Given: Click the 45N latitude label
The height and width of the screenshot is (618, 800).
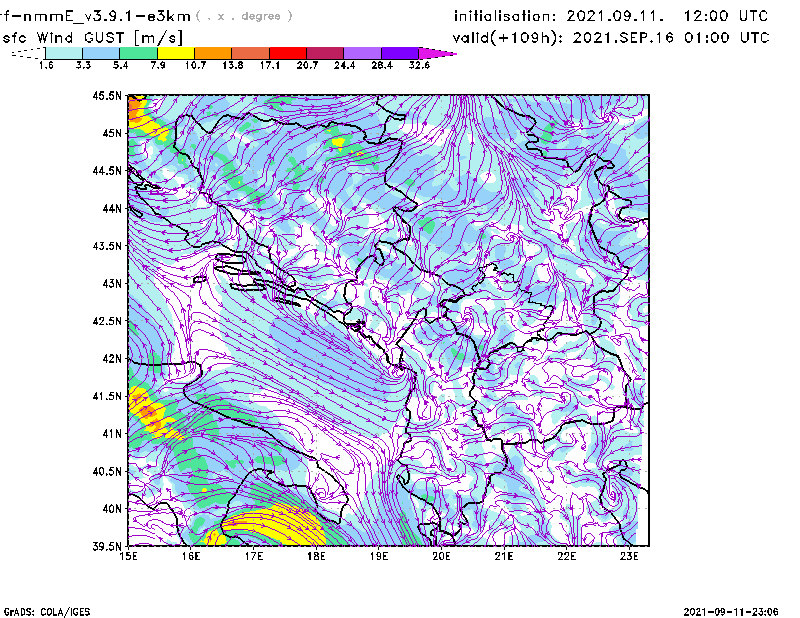Looking at the screenshot, I should click(112, 133).
